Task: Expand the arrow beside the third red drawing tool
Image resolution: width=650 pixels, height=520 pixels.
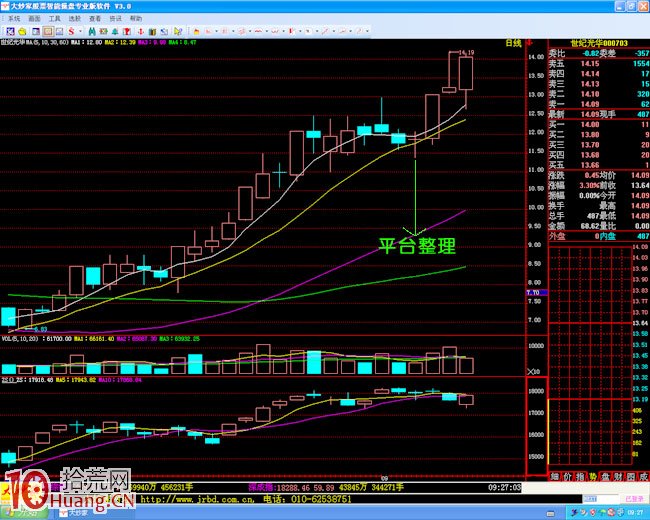Action: coord(250,31)
